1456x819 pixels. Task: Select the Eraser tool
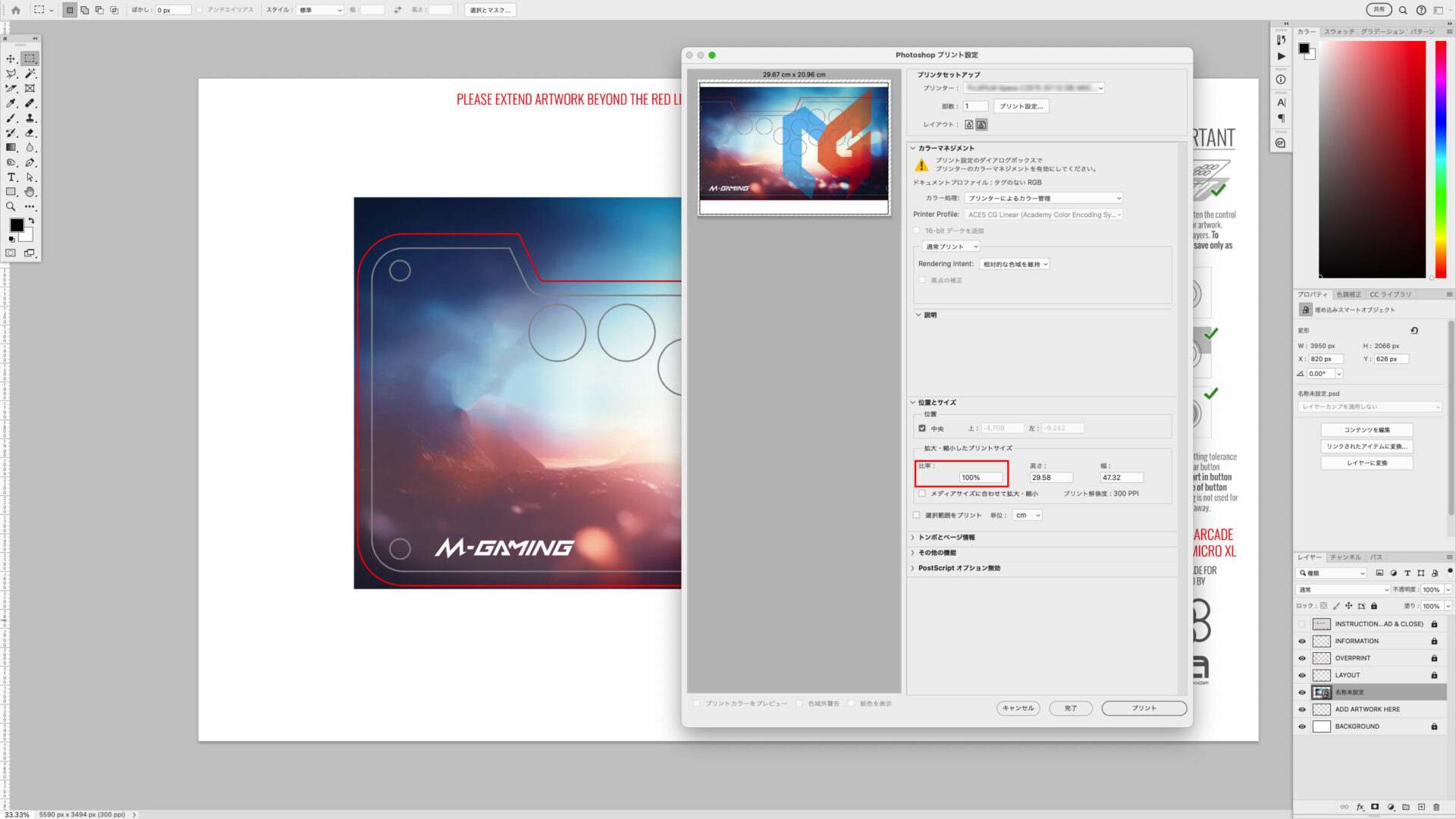coord(30,133)
